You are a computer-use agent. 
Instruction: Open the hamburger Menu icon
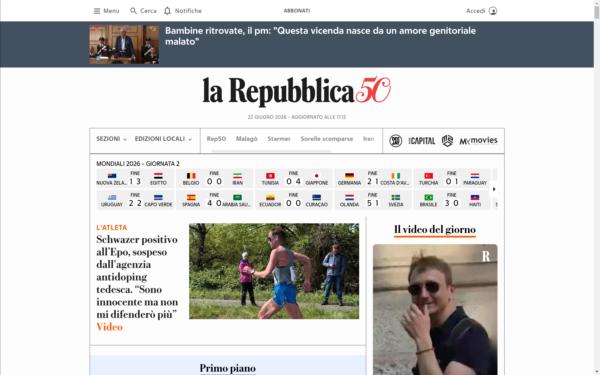click(x=97, y=11)
